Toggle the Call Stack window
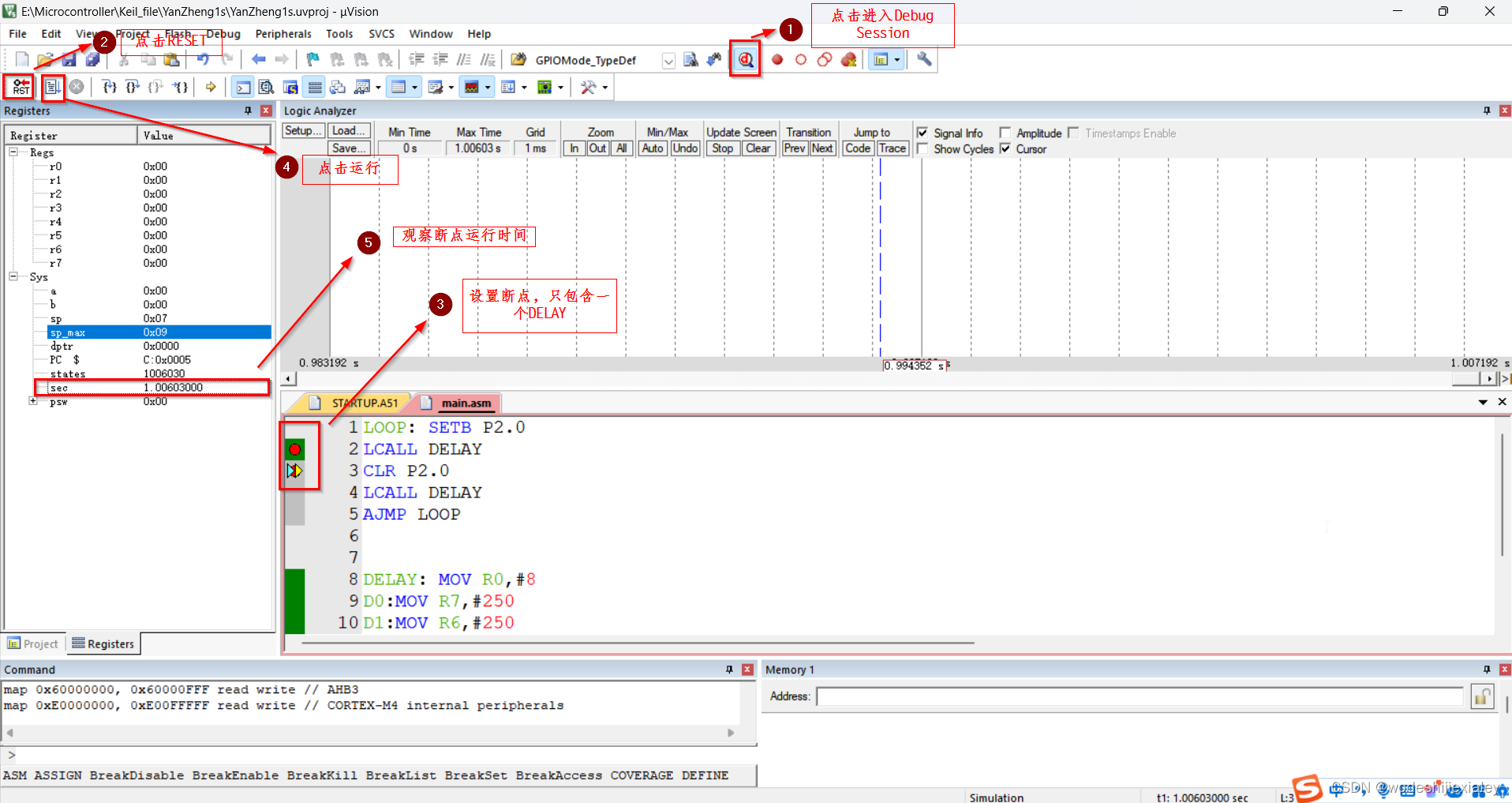The width and height of the screenshot is (1512, 803). point(339,87)
